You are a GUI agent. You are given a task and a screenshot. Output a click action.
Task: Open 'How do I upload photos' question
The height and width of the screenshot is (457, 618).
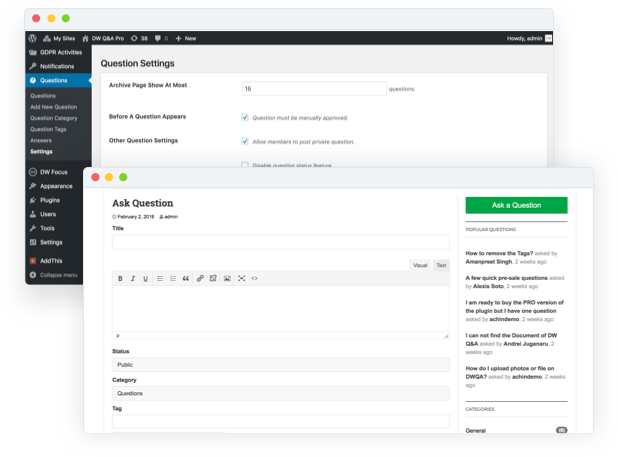coord(510,372)
